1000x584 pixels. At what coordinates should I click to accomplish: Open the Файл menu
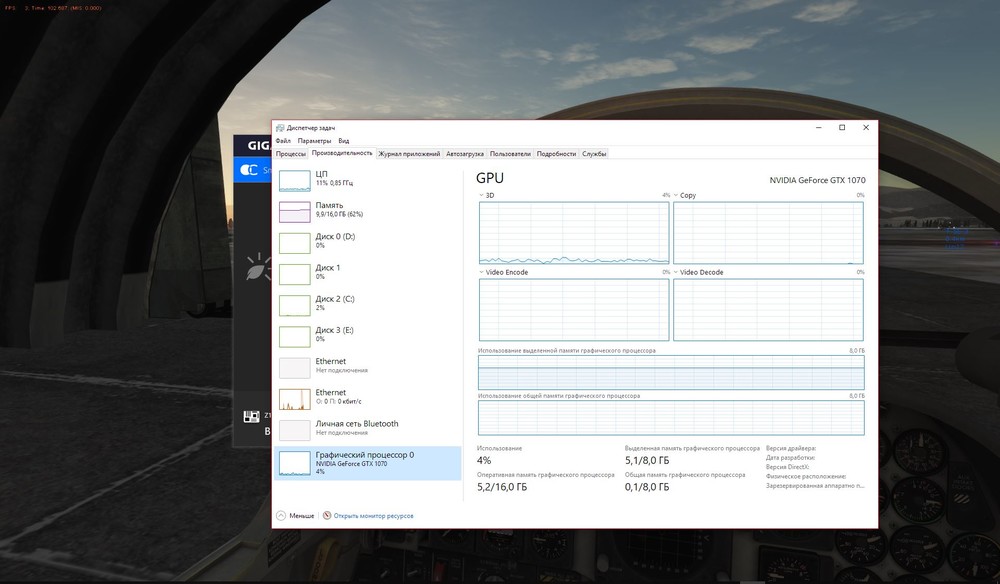[282, 141]
